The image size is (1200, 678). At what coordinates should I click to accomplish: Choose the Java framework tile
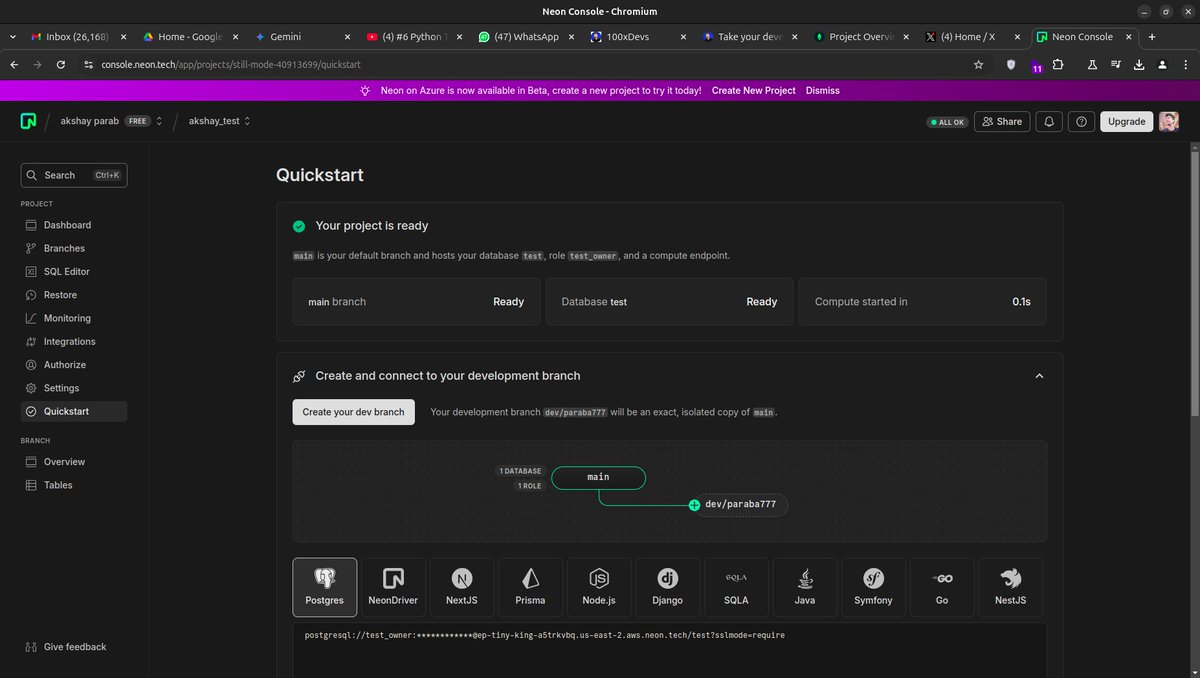(805, 587)
